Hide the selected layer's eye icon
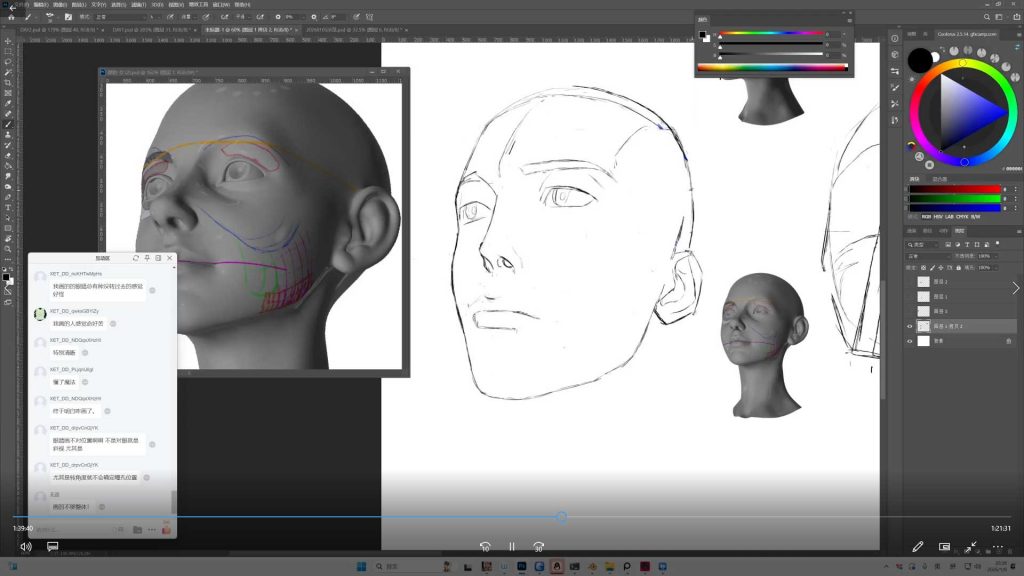The height and width of the screenshot is (576, 1024). (x=909, y=326)
